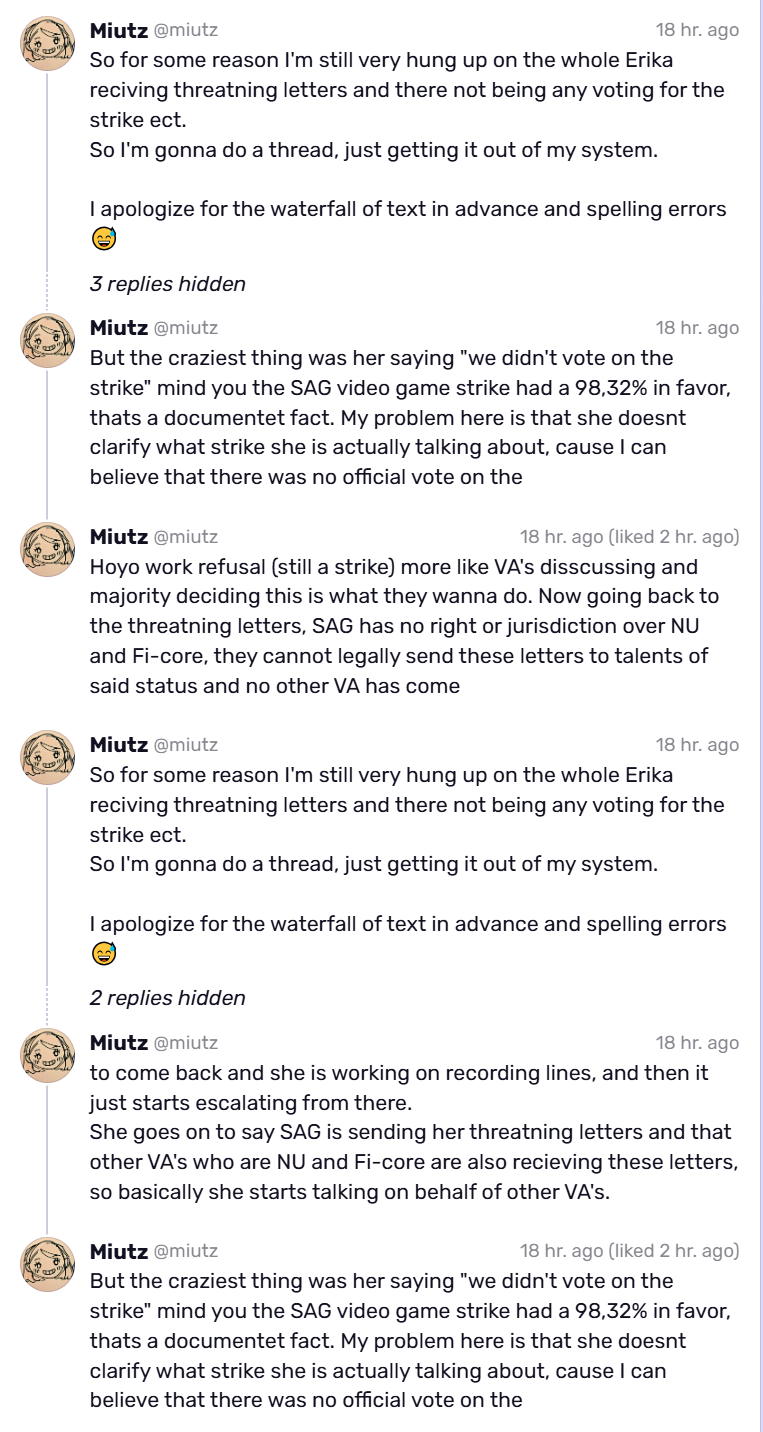Click the @miutz handle on the 'to come back' post
Screen dimensions: 763x1432
click(185, 1042)
